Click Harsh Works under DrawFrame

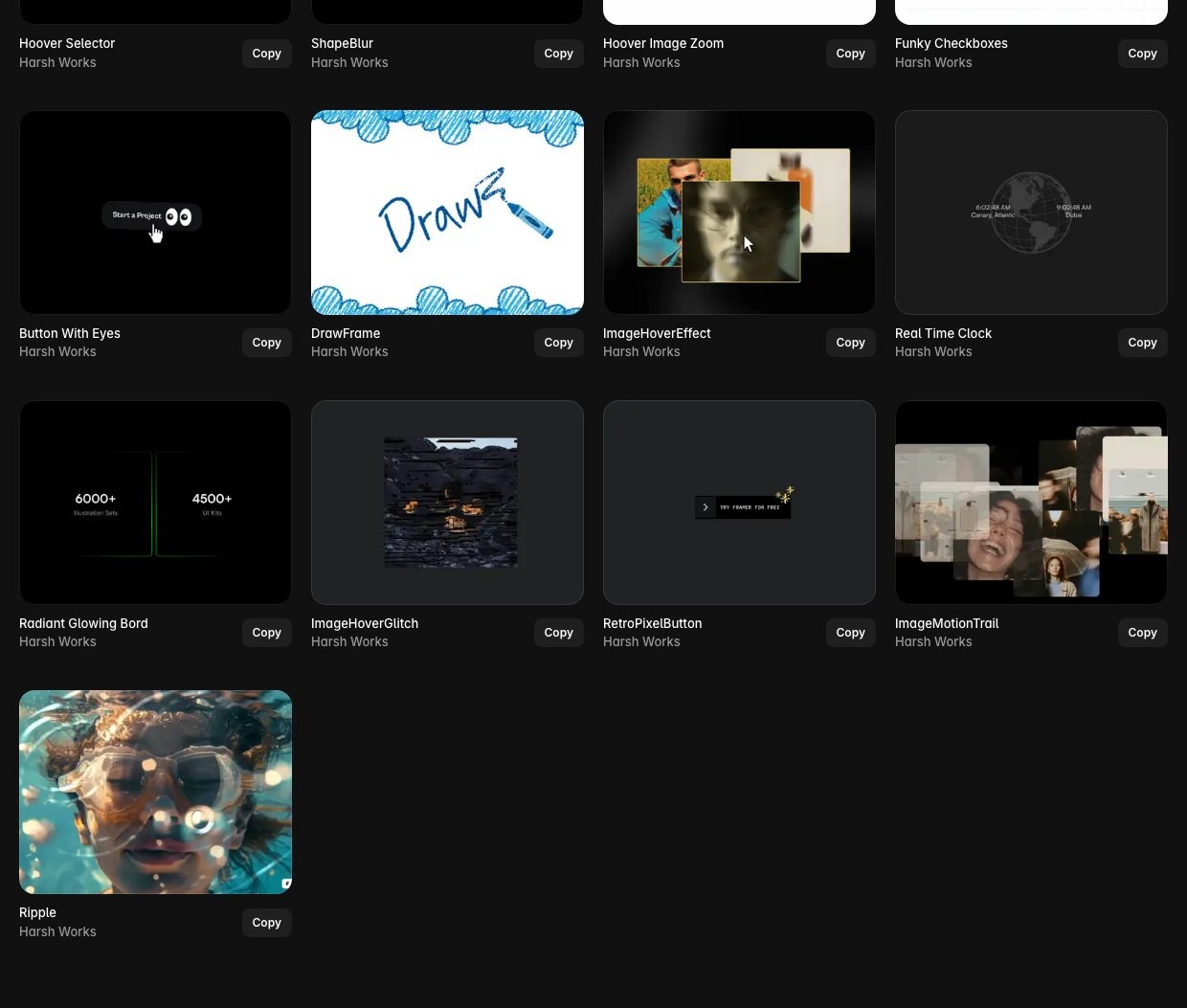coord(349,351)
